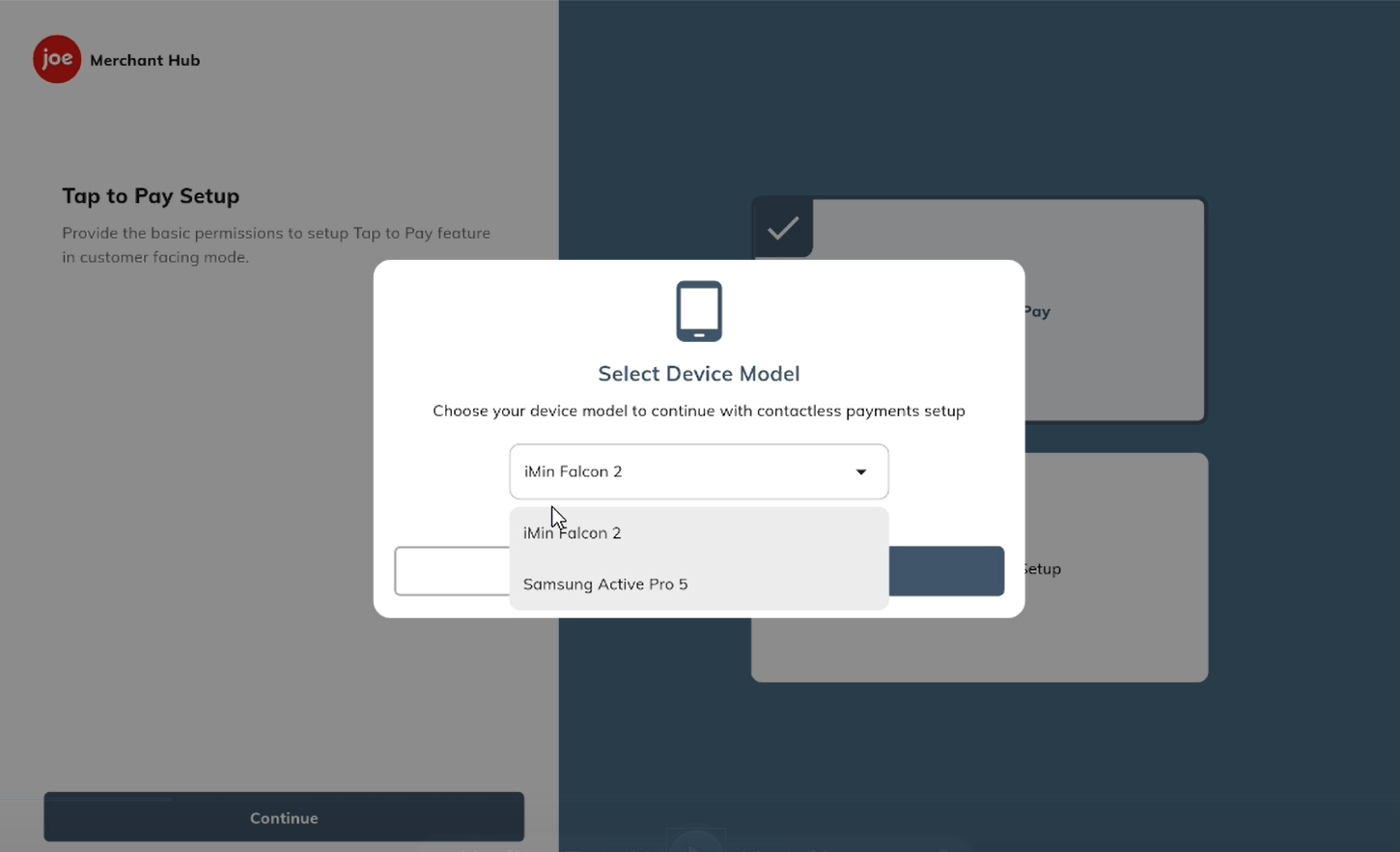Open the device model dropdown arrow
The width and height of the screenshot is (1400, 852).
point(861,471)
